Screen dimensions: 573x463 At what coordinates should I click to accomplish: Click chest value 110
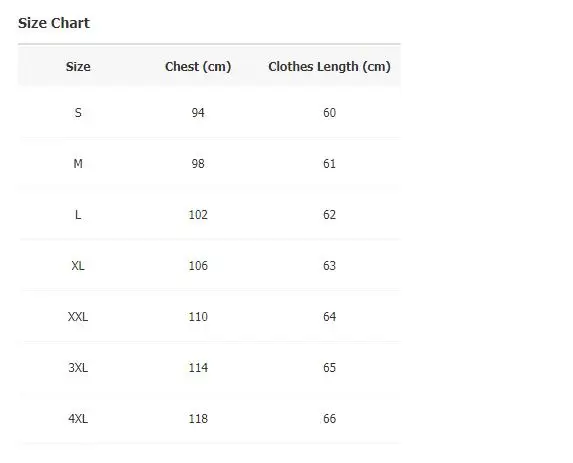(x=198, y=316)
